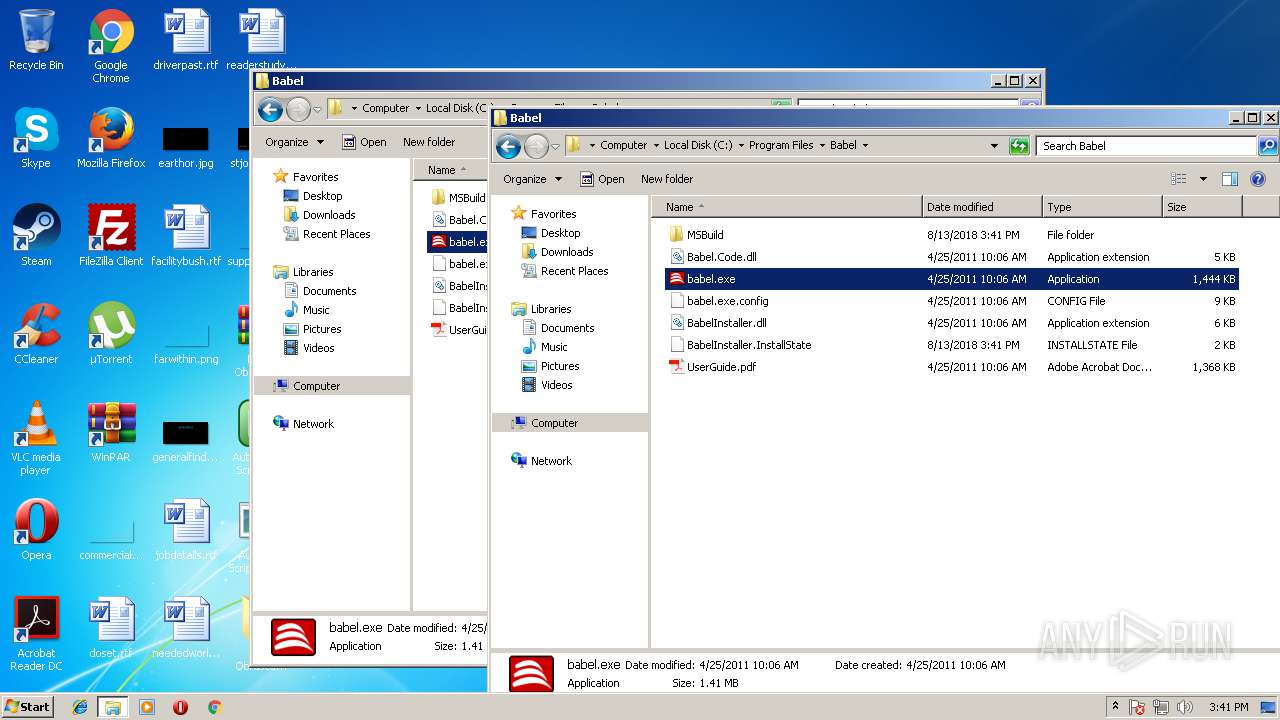
Task: Click the Forward button in the front Babel window
Action: (x=537, y=146)
